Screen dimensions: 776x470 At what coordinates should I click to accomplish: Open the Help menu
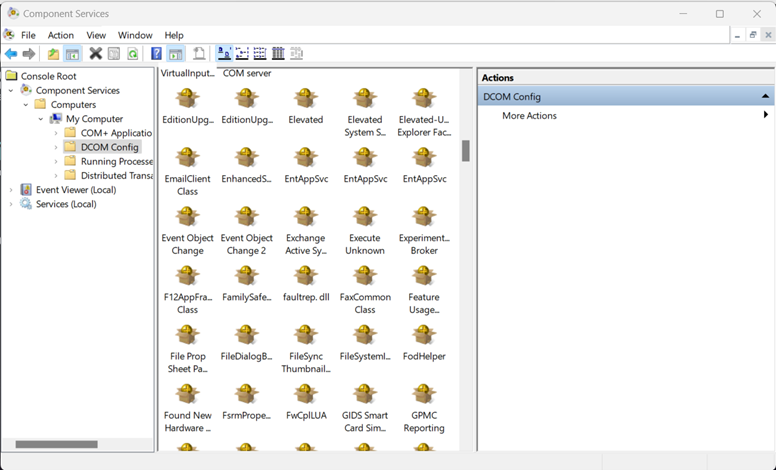tap(174, 35)
